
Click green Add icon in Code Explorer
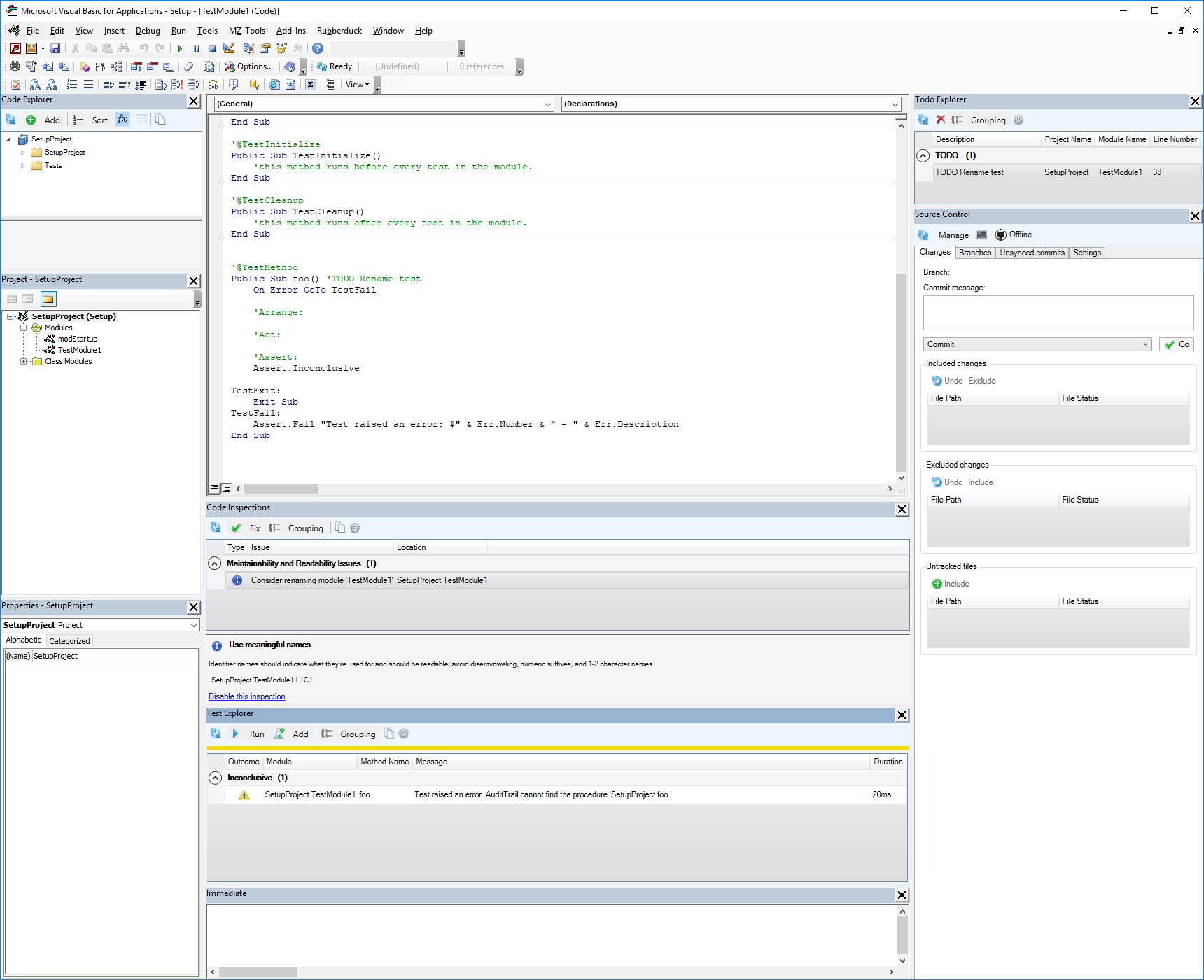pos(31,120)
